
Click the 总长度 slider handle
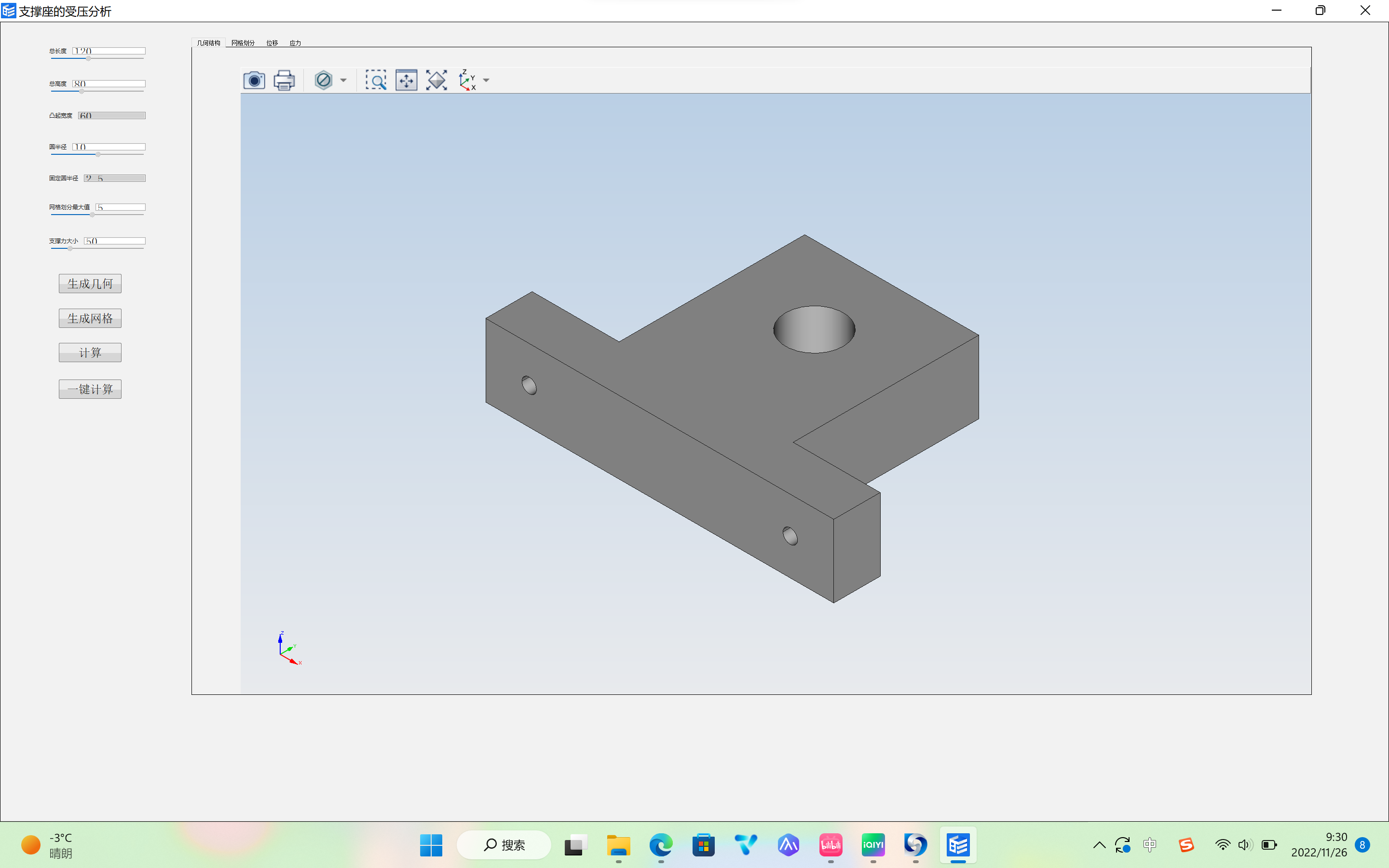click(x=88, y=58)
